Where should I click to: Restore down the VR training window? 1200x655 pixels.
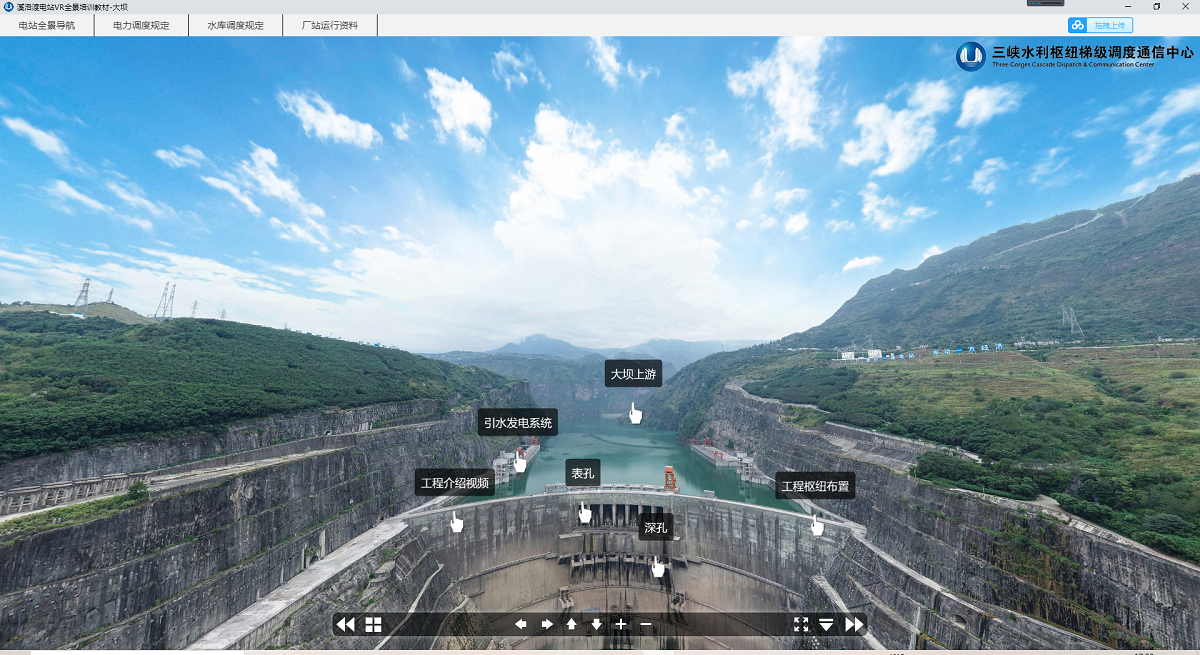tap(1157, 6)
